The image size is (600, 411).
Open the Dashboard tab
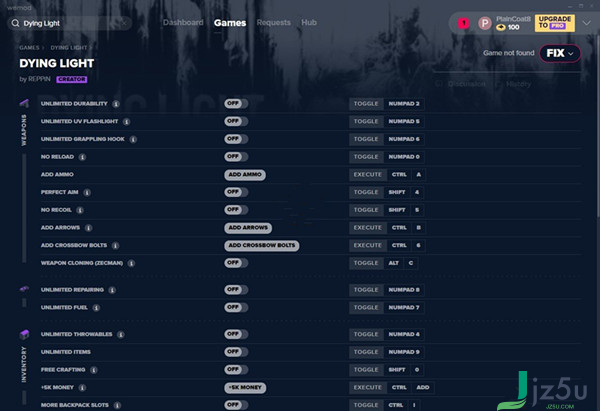tap(183, 23)
